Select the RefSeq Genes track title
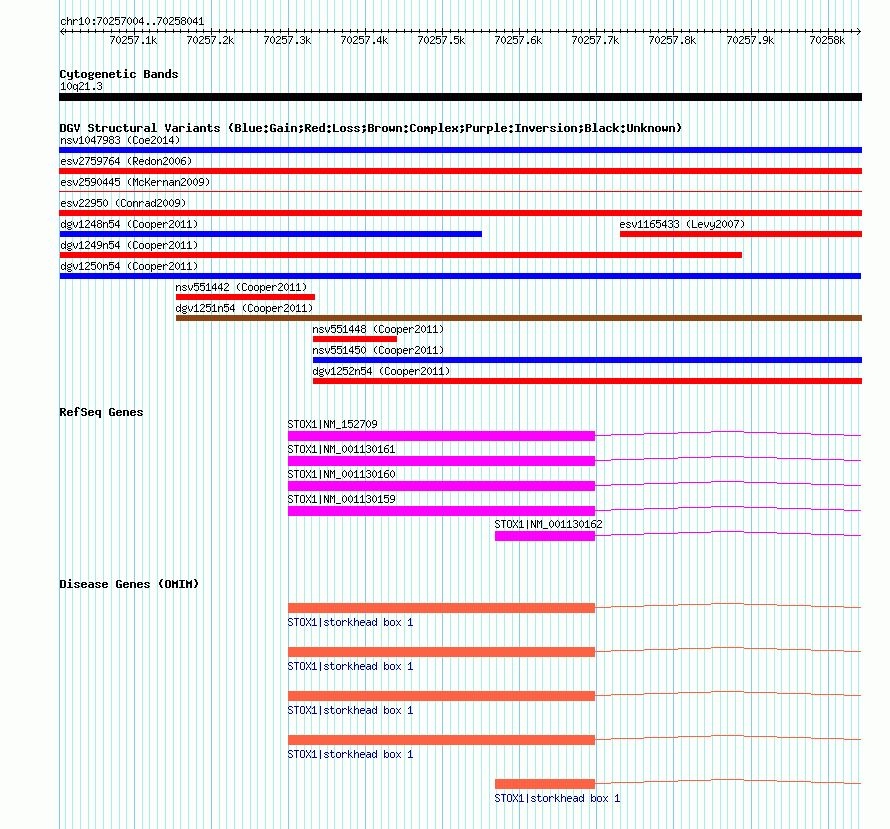Screen dimensions: 890x829 point(101,413)
